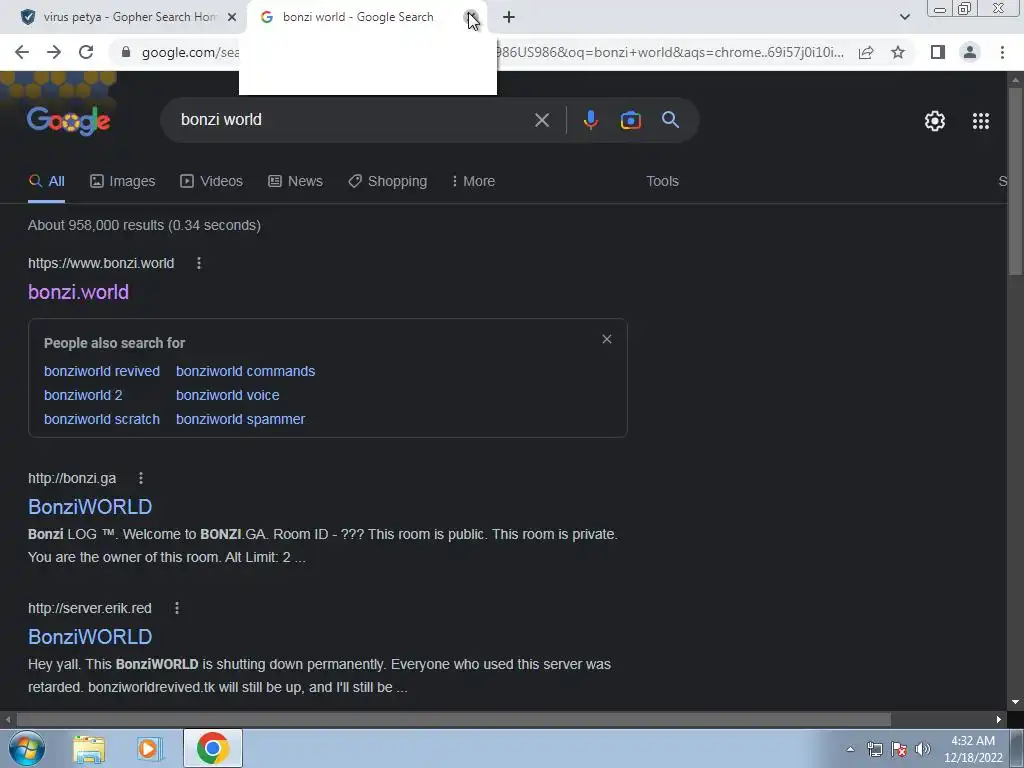The image size is (1024, 768).
Task: Close the virus petya tab
Action: [x=232, y=17]
